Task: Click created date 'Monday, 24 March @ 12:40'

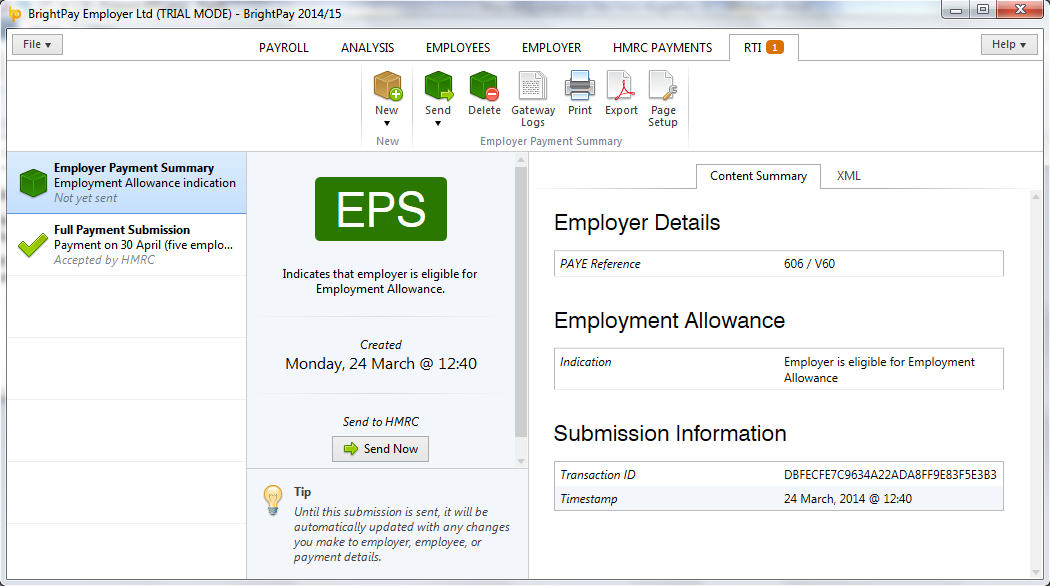Action: 380,364
